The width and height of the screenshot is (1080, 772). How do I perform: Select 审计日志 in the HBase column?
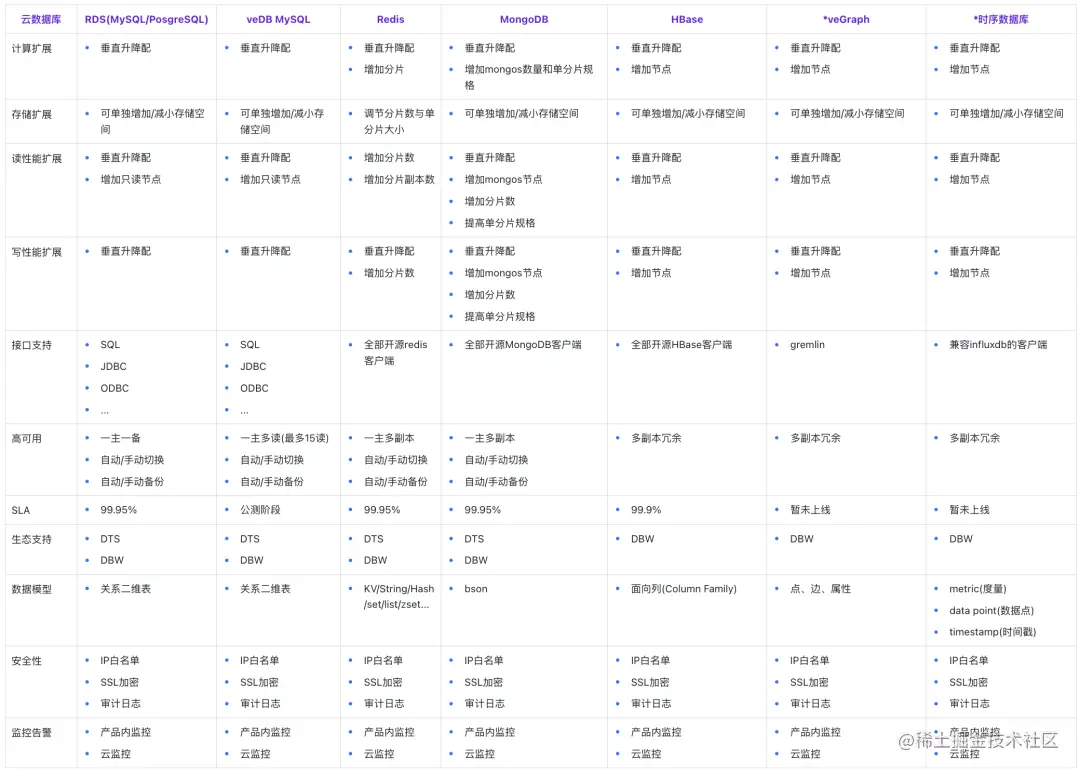[x=651, y=704]
